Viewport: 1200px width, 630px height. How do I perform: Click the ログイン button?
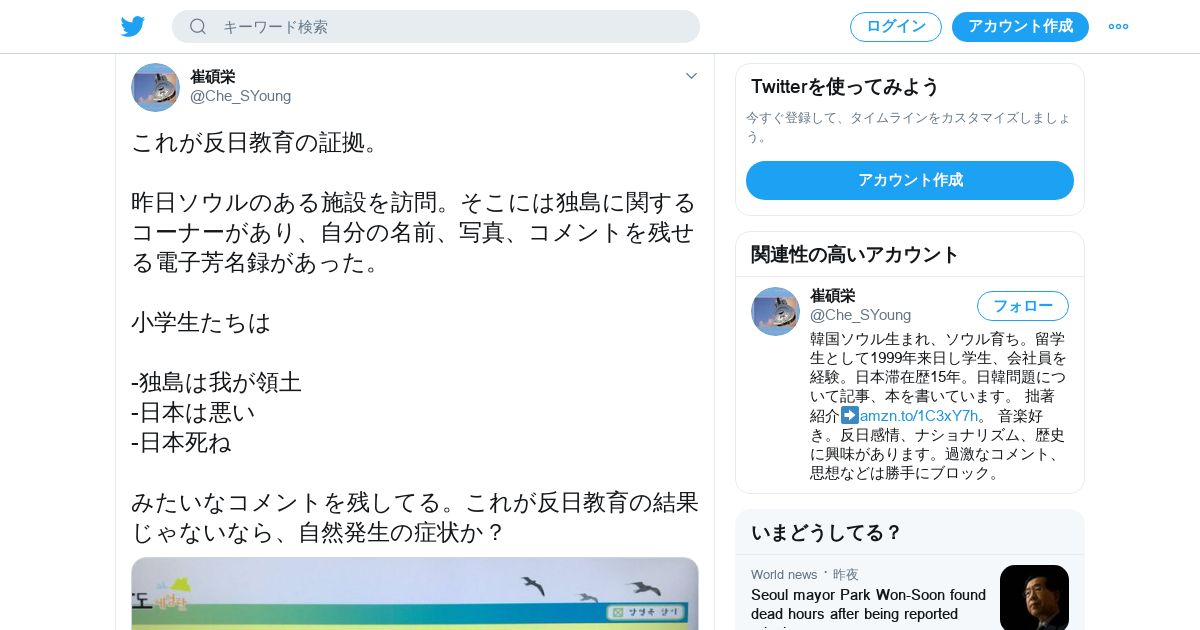click(x=896, y=27)
